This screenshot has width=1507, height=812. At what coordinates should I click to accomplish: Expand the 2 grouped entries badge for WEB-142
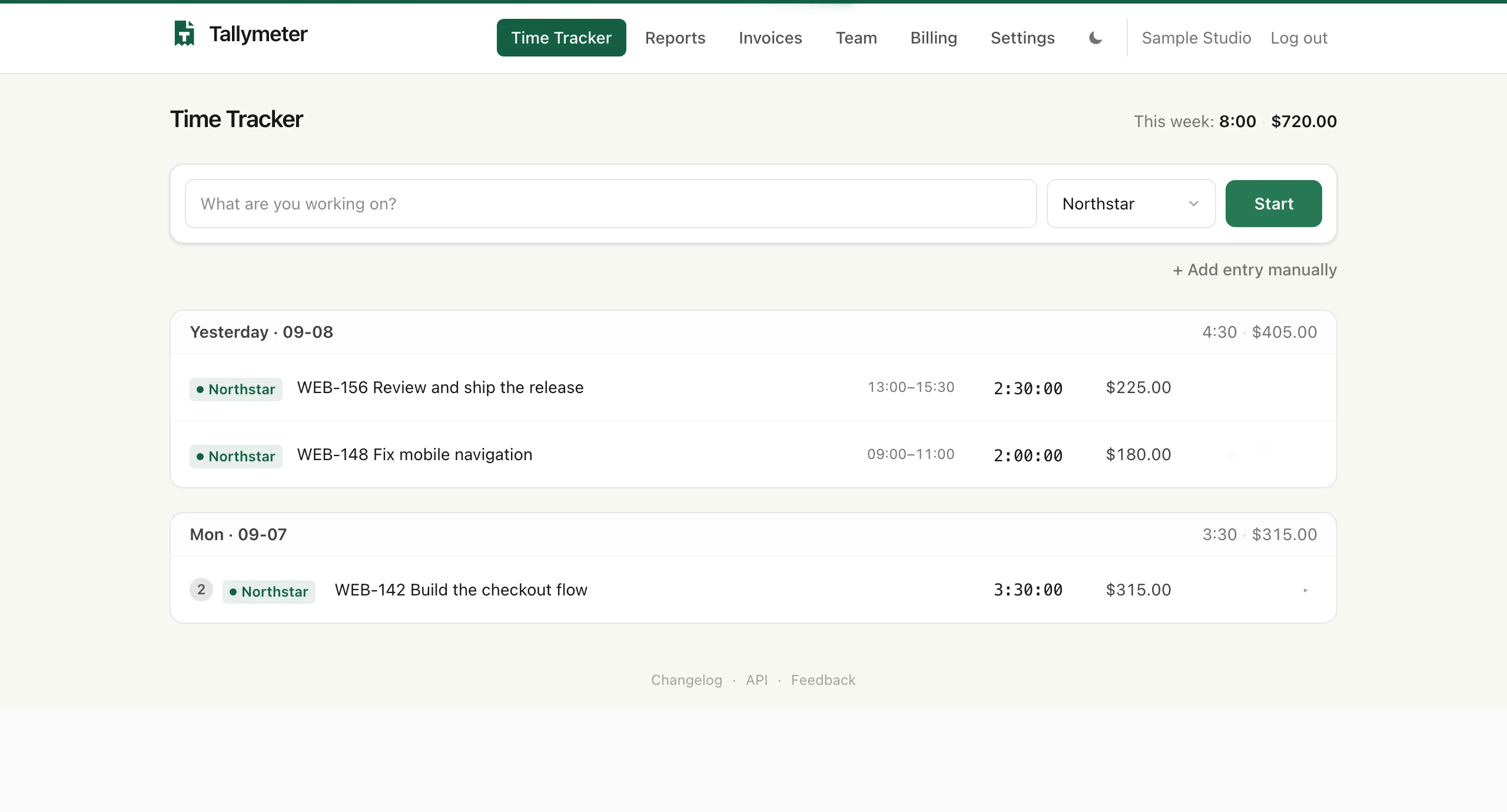point(201,590)
